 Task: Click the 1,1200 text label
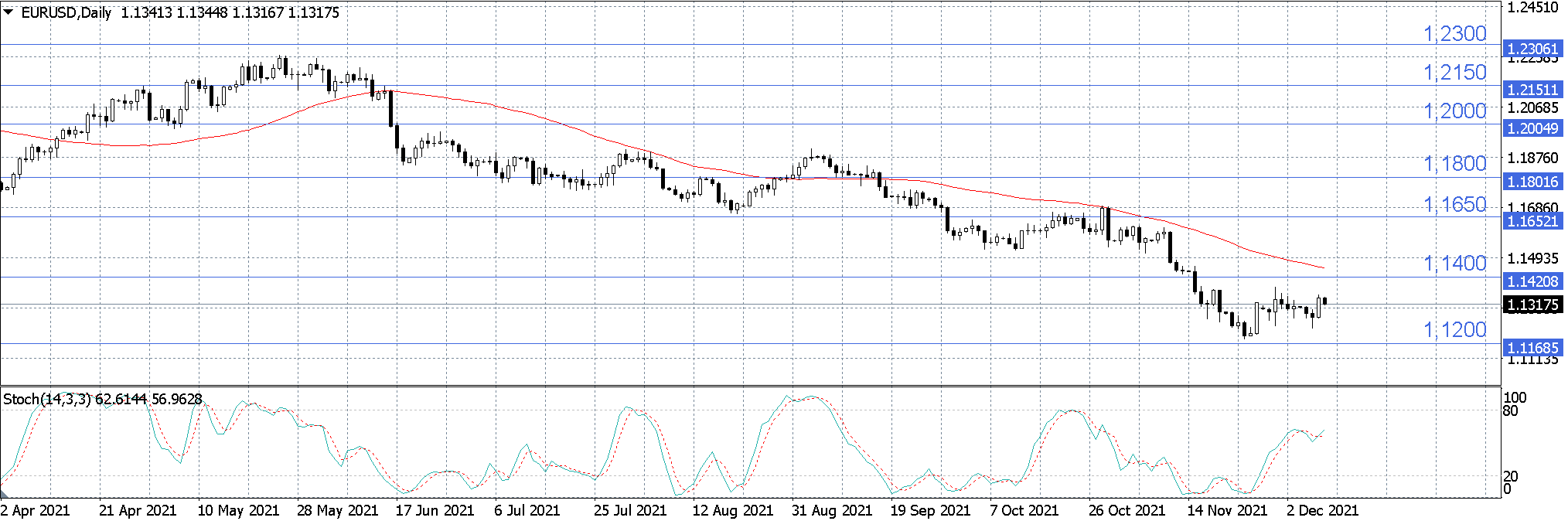point(1454,330)
